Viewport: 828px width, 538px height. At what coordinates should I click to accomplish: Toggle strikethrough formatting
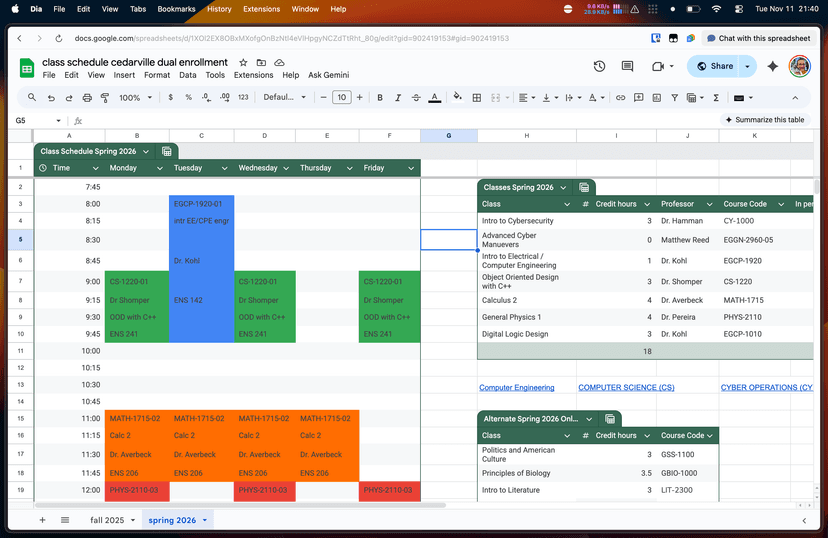point(416,98)
